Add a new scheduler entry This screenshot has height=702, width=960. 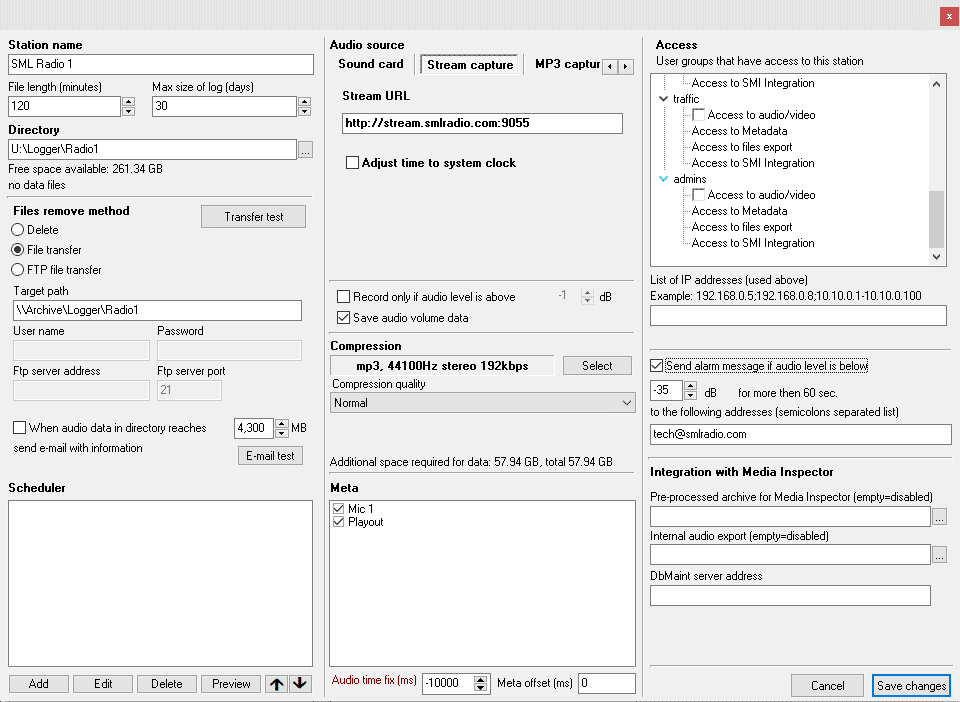tap(39, 684)
